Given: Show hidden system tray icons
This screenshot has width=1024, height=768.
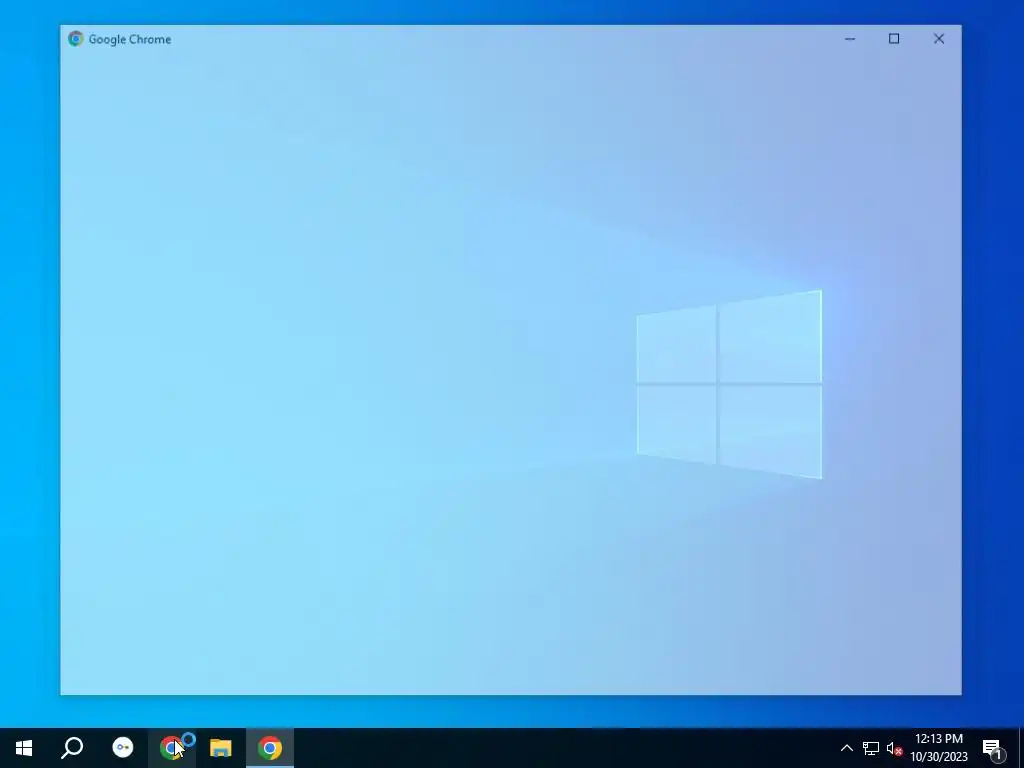Looking at the screenshot, I should [x=846, y=748].
